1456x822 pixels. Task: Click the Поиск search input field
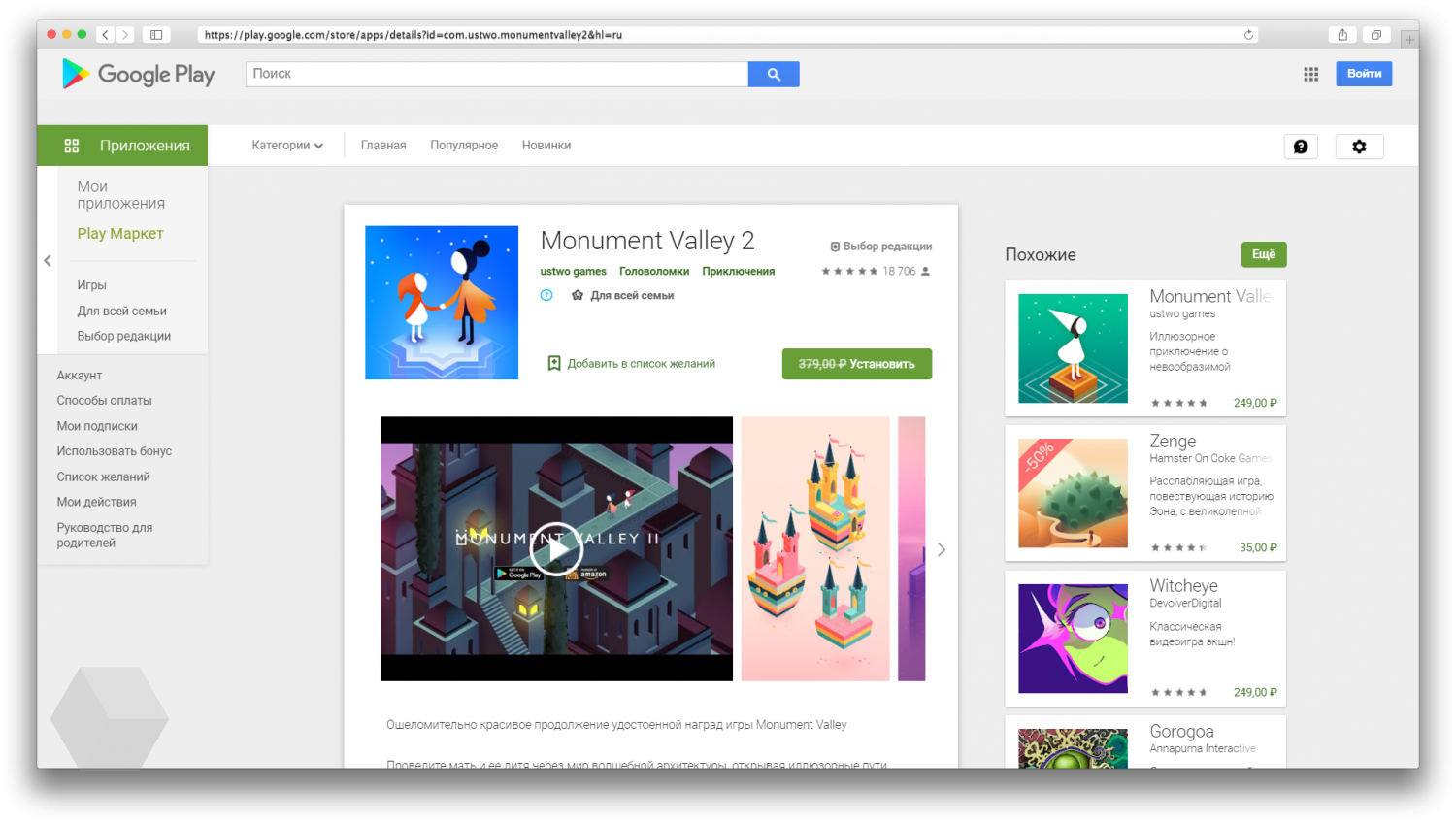point(497,74)
